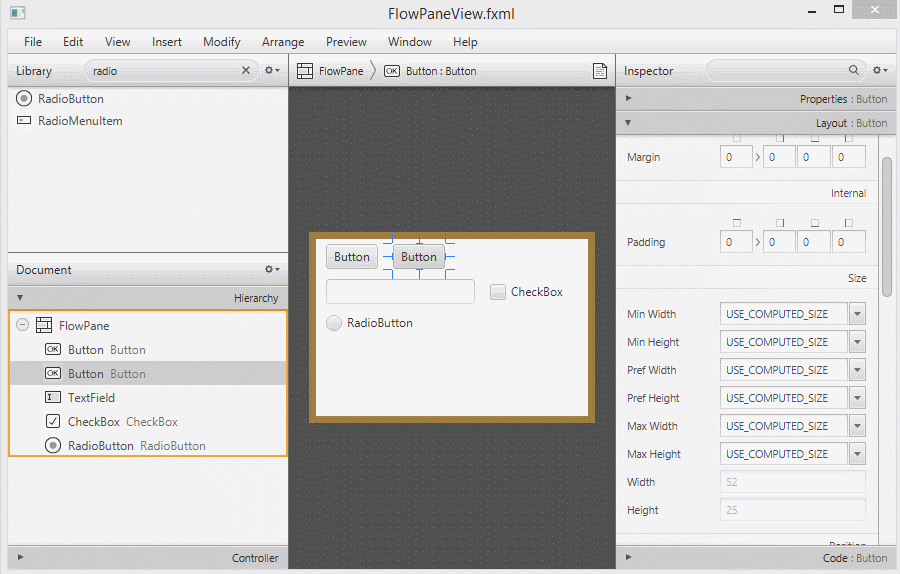Image resolution: width=900 pixels, height=574 pixels.
Task: Open the Preview menu
Action: [346, 42]
